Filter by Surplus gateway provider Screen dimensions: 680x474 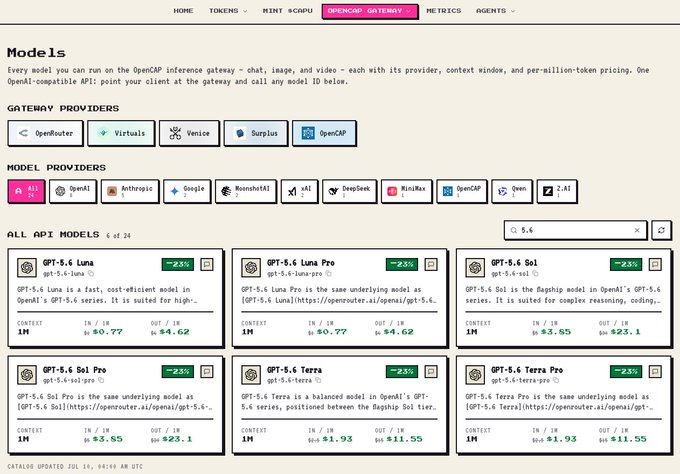256,133
